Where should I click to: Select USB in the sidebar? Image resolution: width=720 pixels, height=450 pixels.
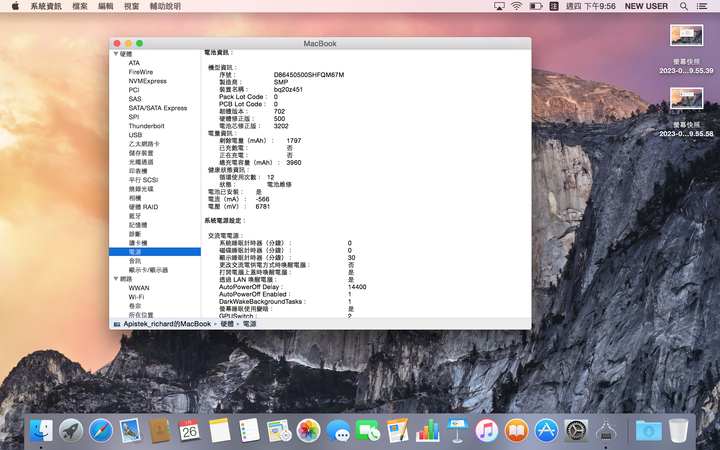(135, 135)
